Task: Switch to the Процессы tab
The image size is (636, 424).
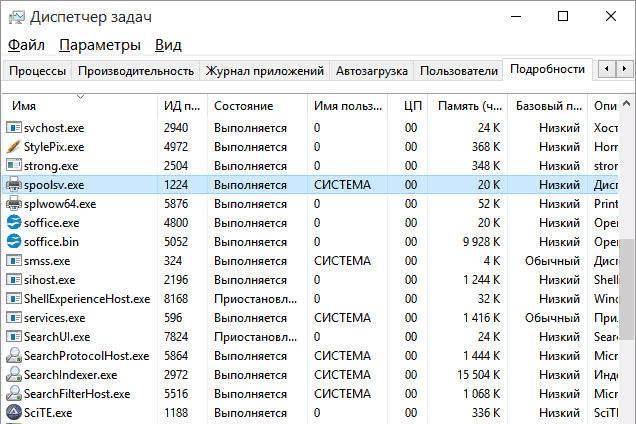Action: tap(38, 71)
